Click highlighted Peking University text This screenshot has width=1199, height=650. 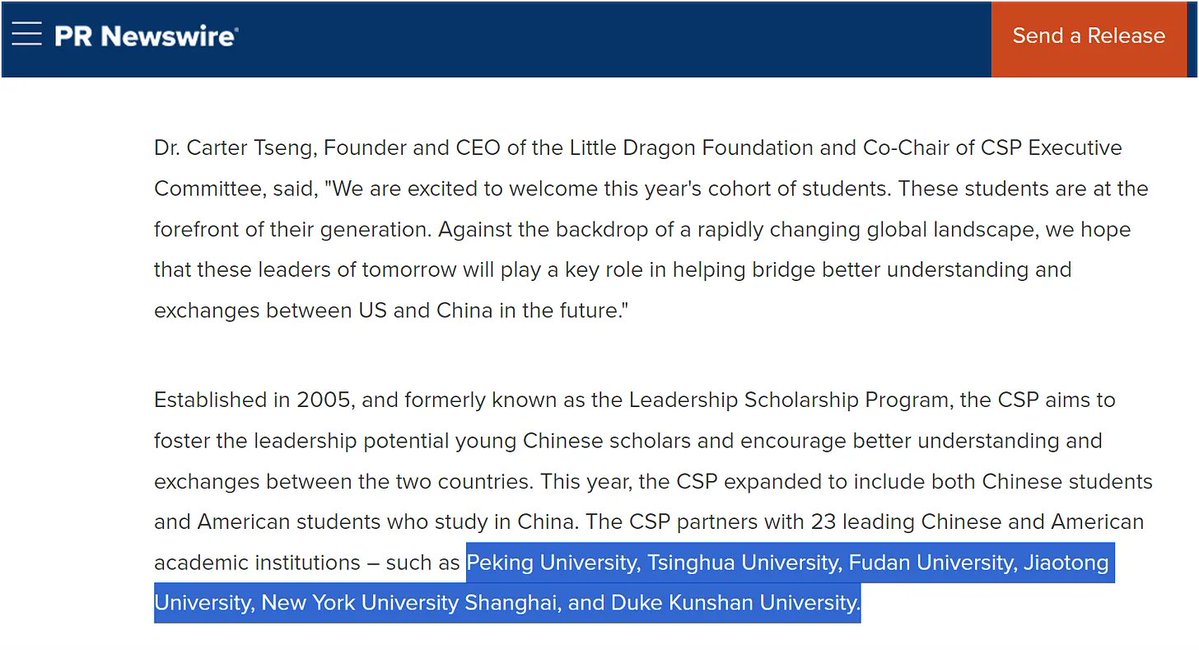[x=553, y=563]
